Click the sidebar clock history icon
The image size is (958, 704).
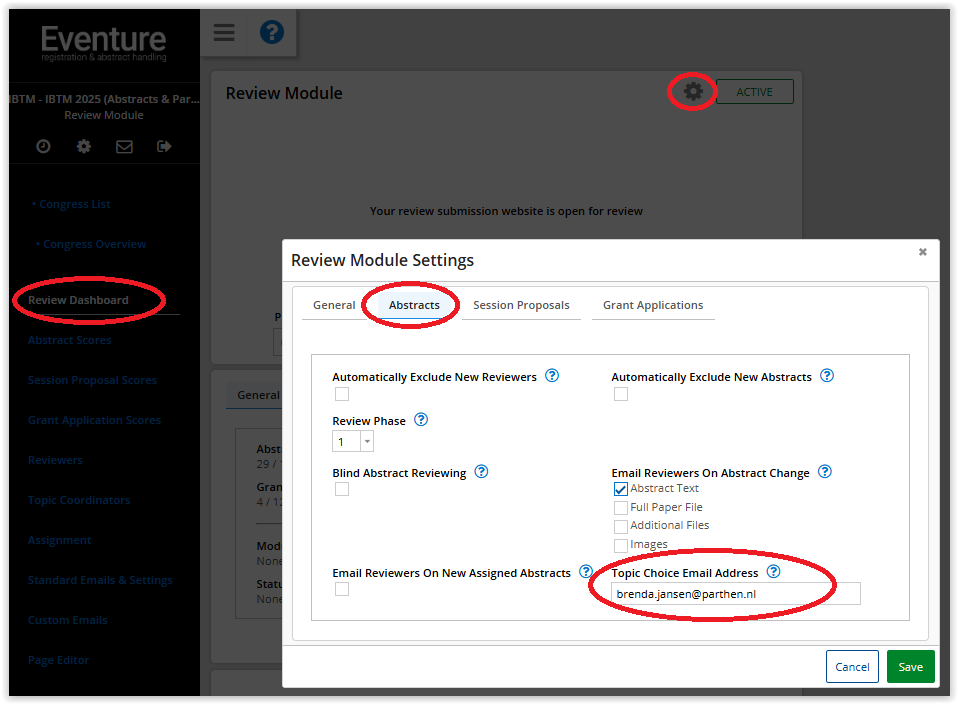click(43, 146)
